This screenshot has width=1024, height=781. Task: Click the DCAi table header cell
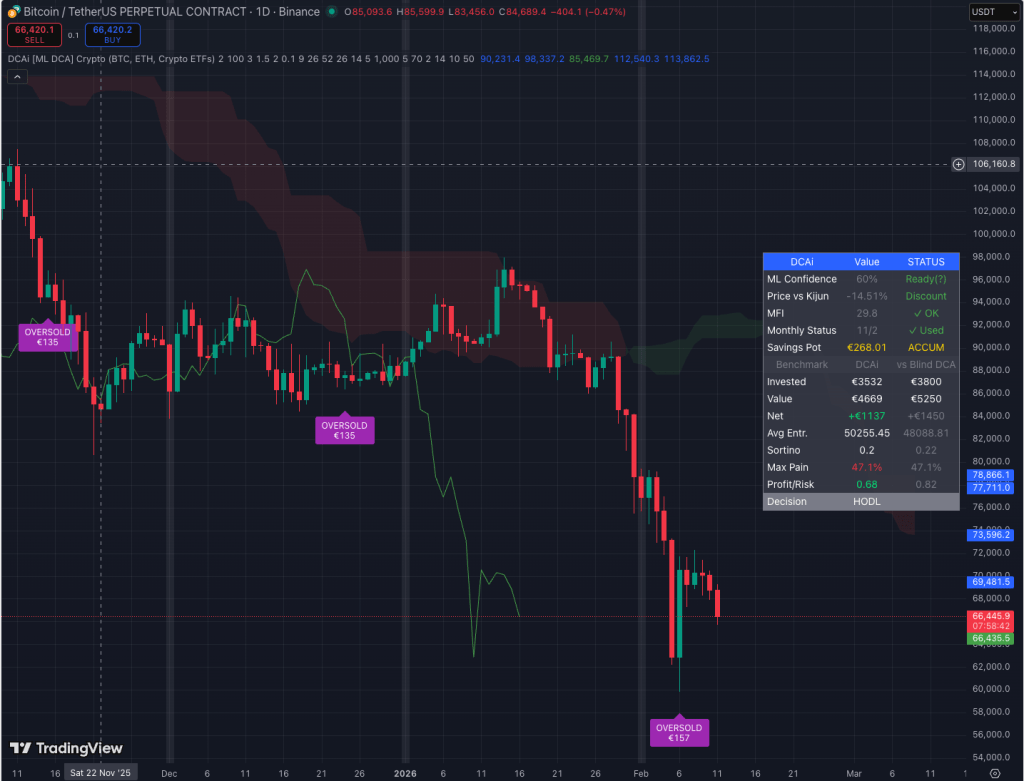click(801, 262)
